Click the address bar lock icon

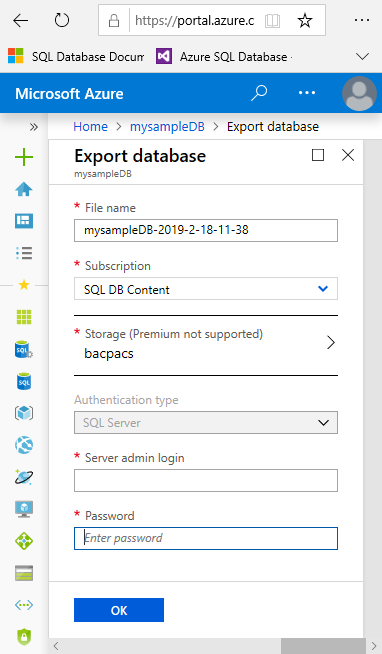click(114, 20)
